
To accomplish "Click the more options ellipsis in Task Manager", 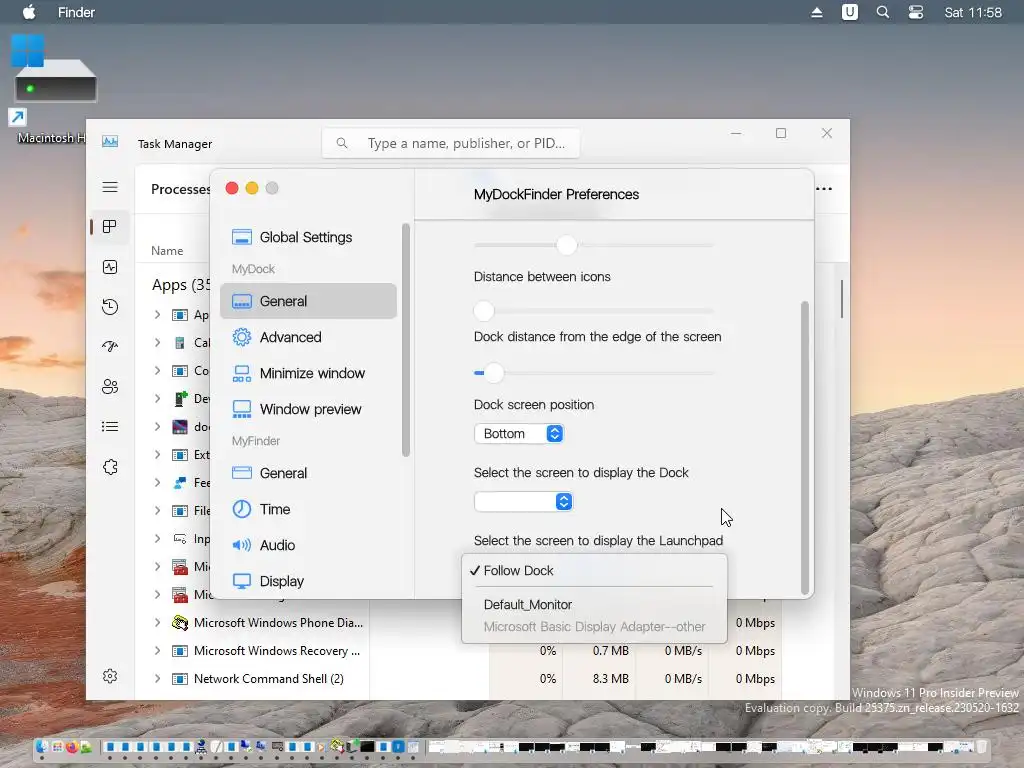I will (824, 189).
